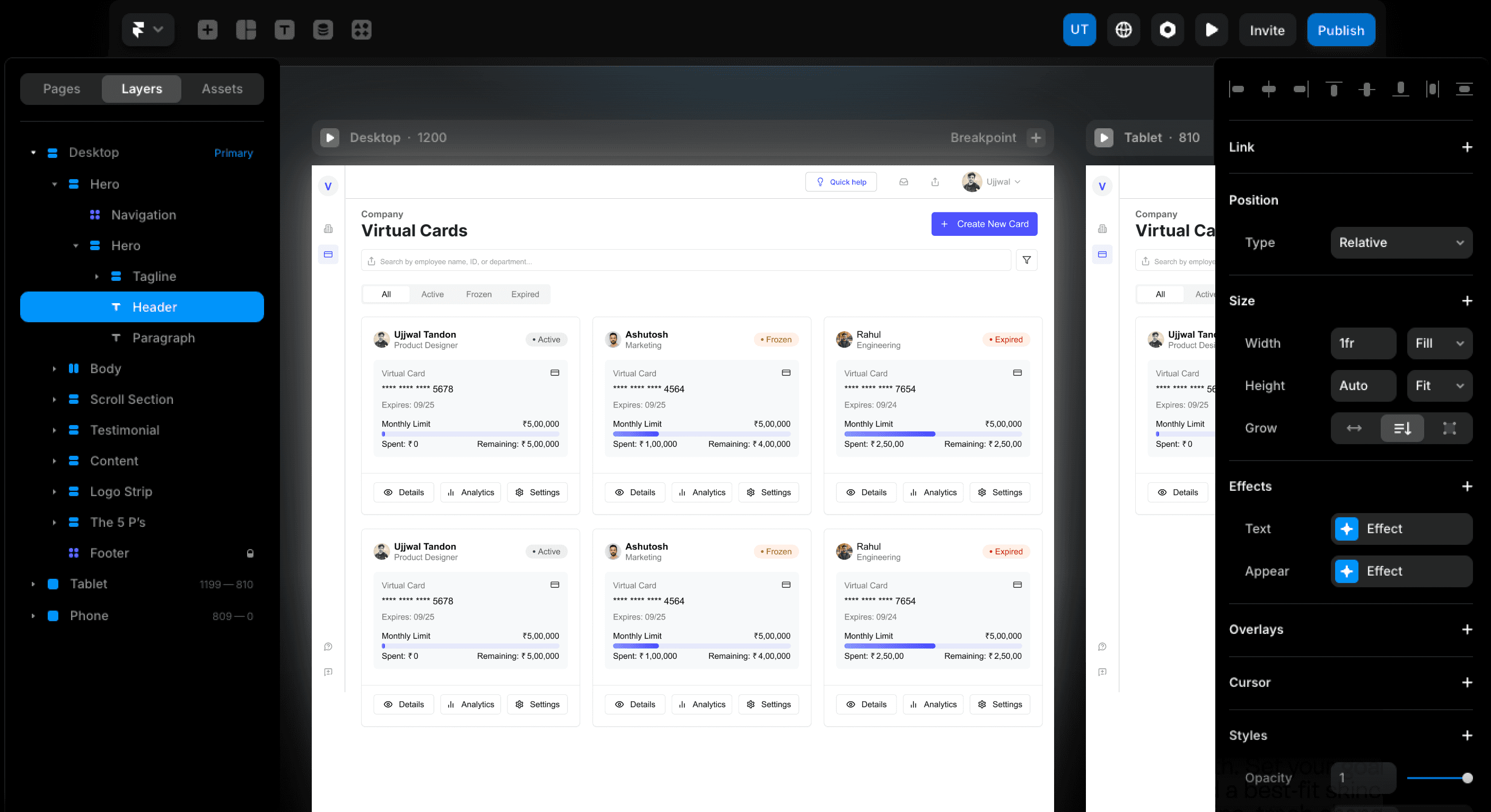Align vertical centers in properties panel
1491x812 pixels.
[1366, 89]
